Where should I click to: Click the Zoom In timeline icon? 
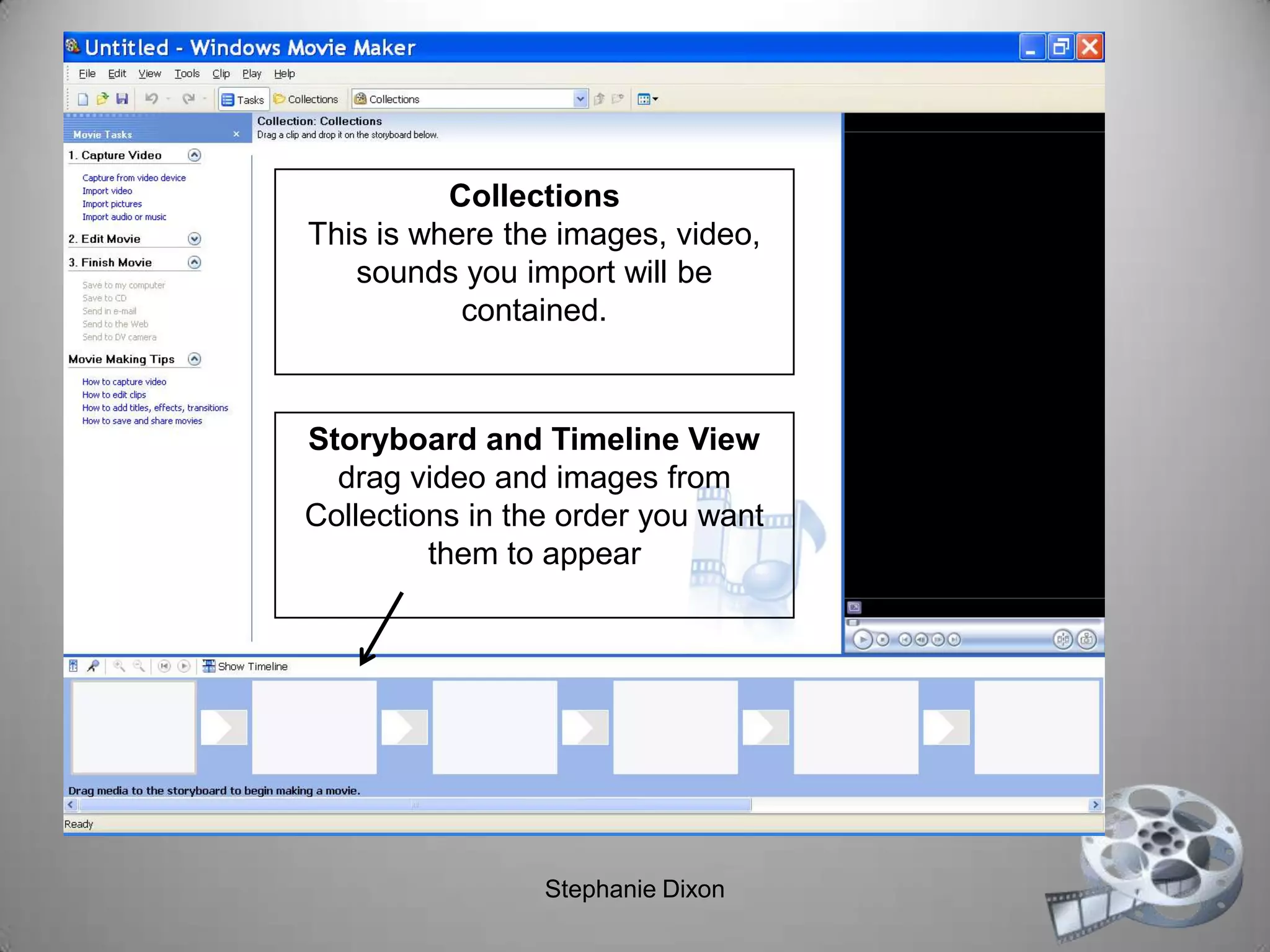[x=119, y=666]
